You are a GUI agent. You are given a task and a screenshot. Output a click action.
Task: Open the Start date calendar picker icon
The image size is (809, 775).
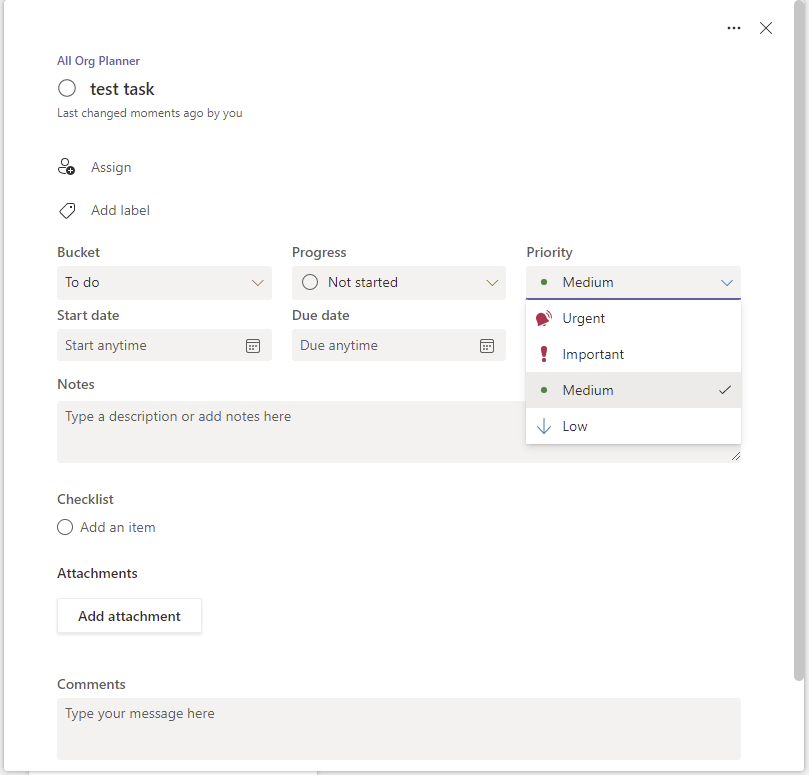[x=253, y=346]
